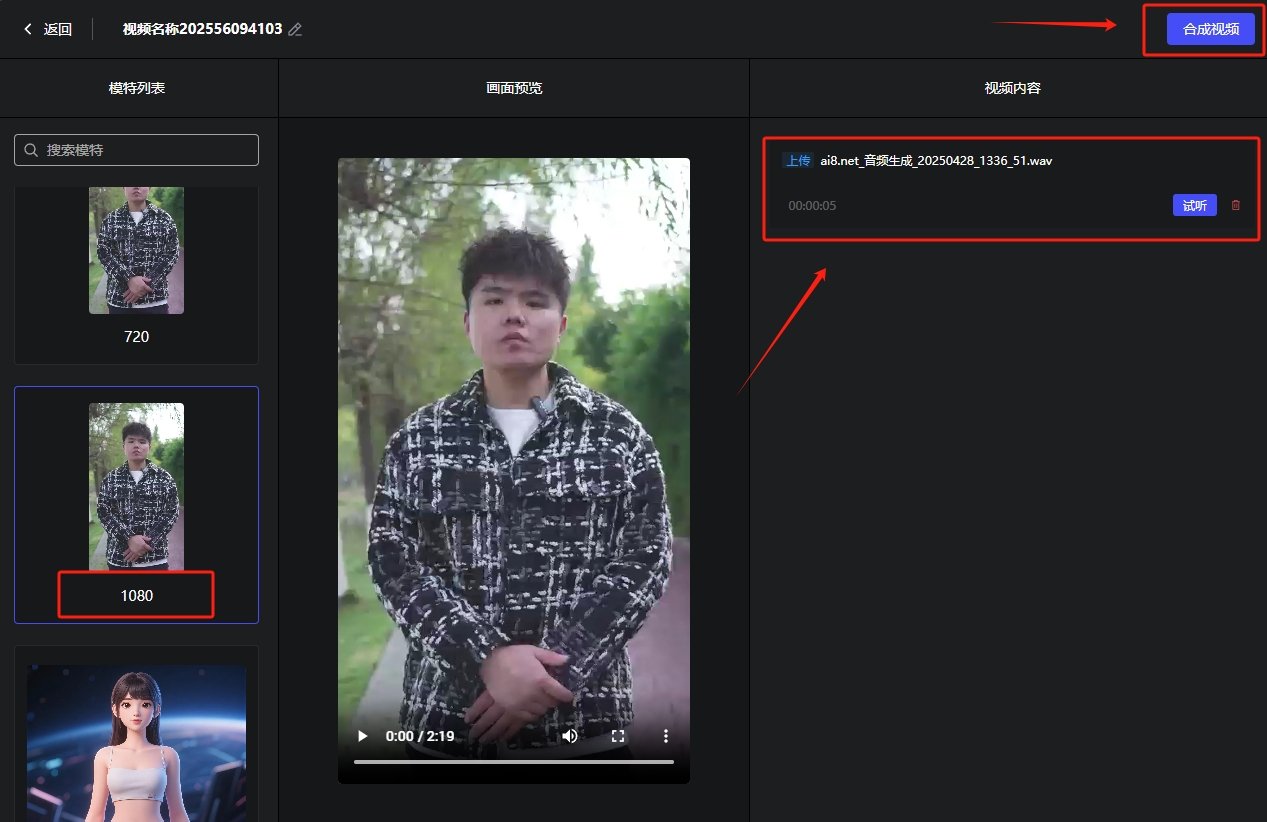Image resolution: width=1267 pixels, height=822 pixels.
Task: Select the 1080 model thumbnail image
Action: tap(136, 485)
